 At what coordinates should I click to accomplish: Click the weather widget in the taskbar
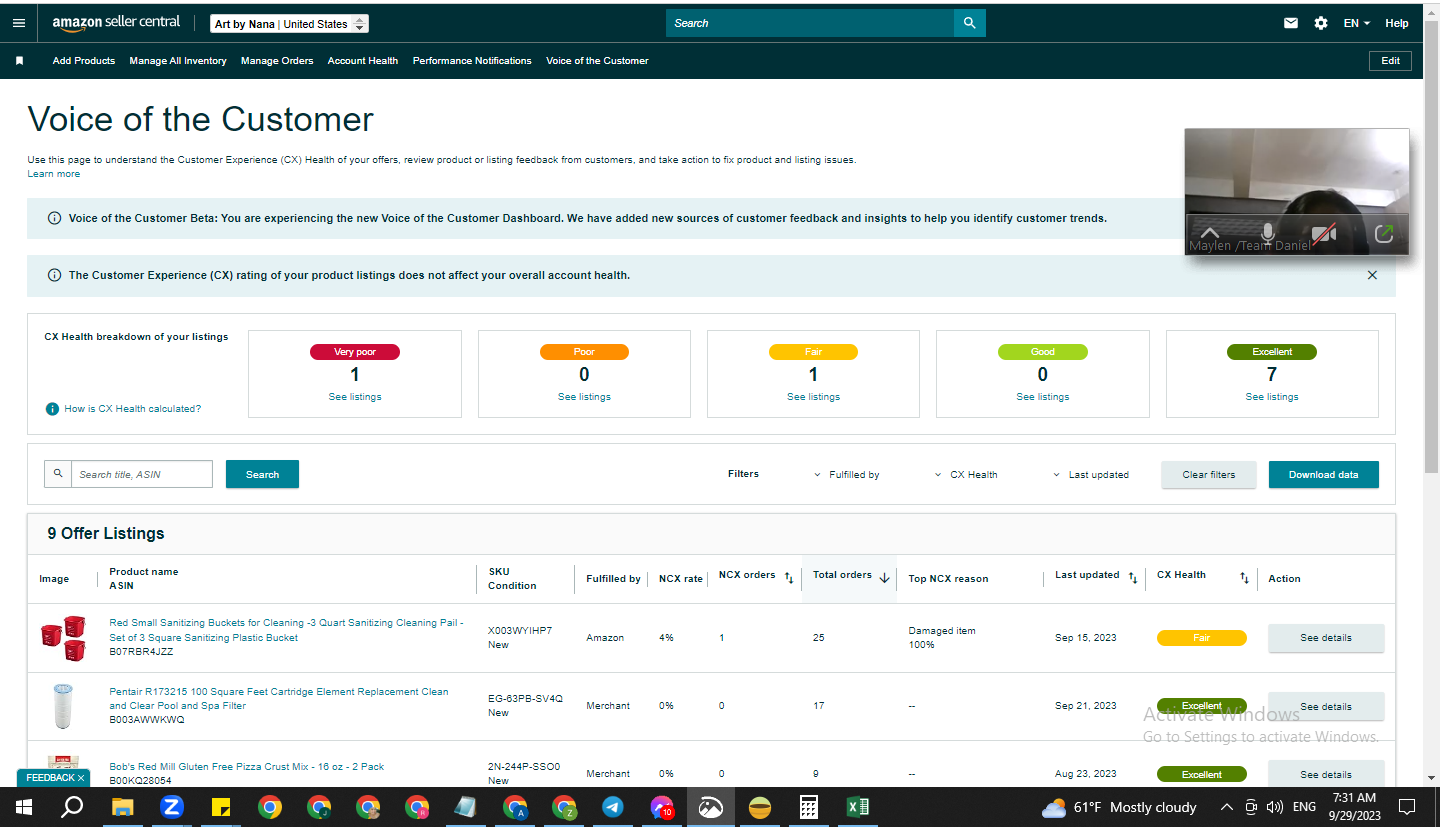pyautogui.click(x=1119, y=807)
